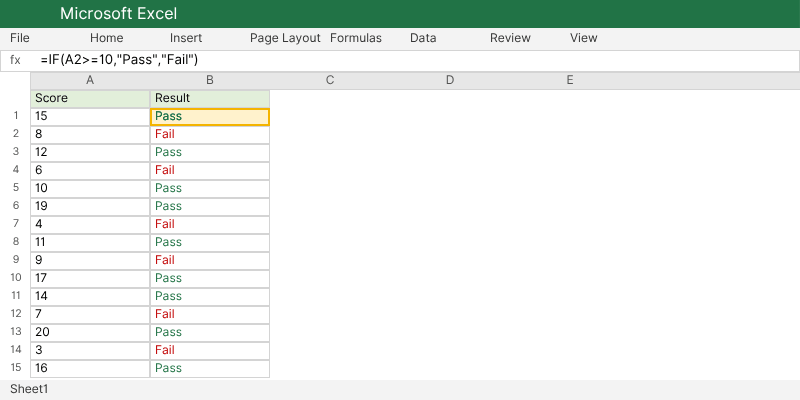Select column header E

pos(569,80)
